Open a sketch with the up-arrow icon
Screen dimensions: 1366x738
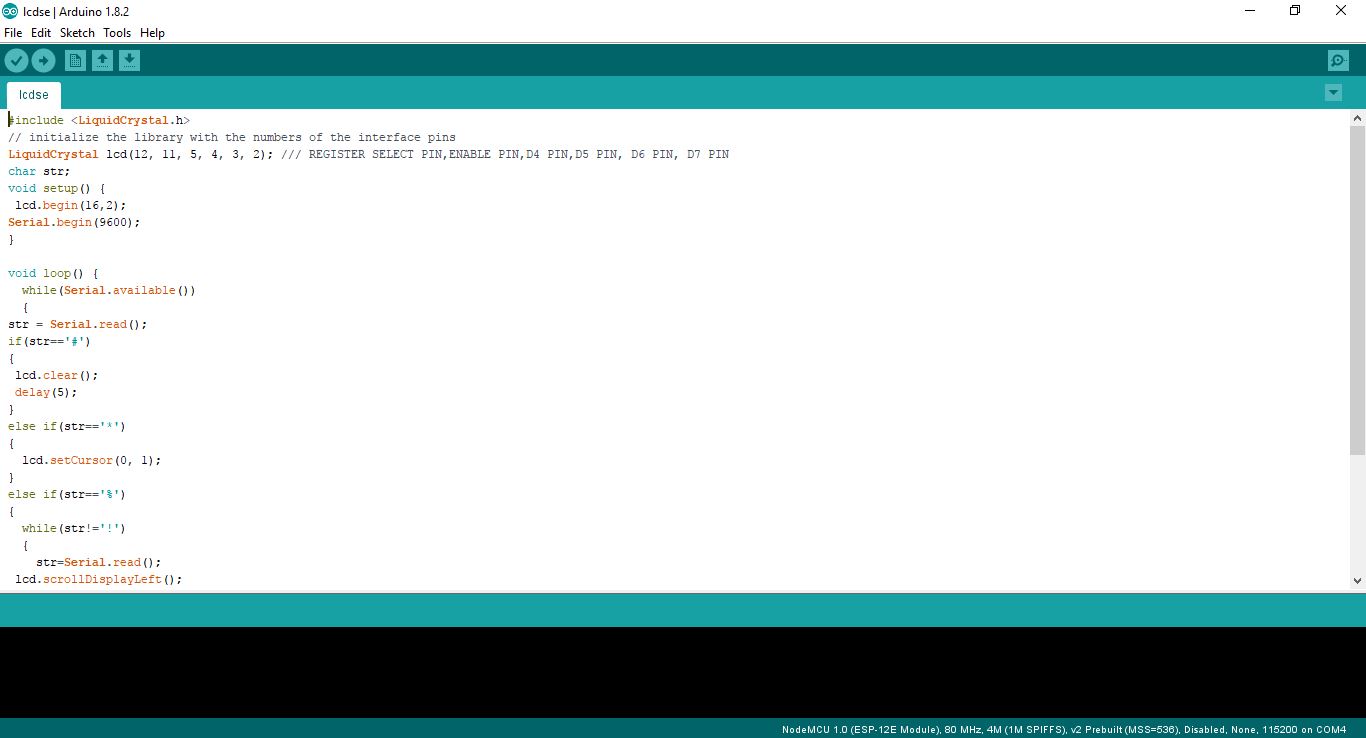coord(102,61)
